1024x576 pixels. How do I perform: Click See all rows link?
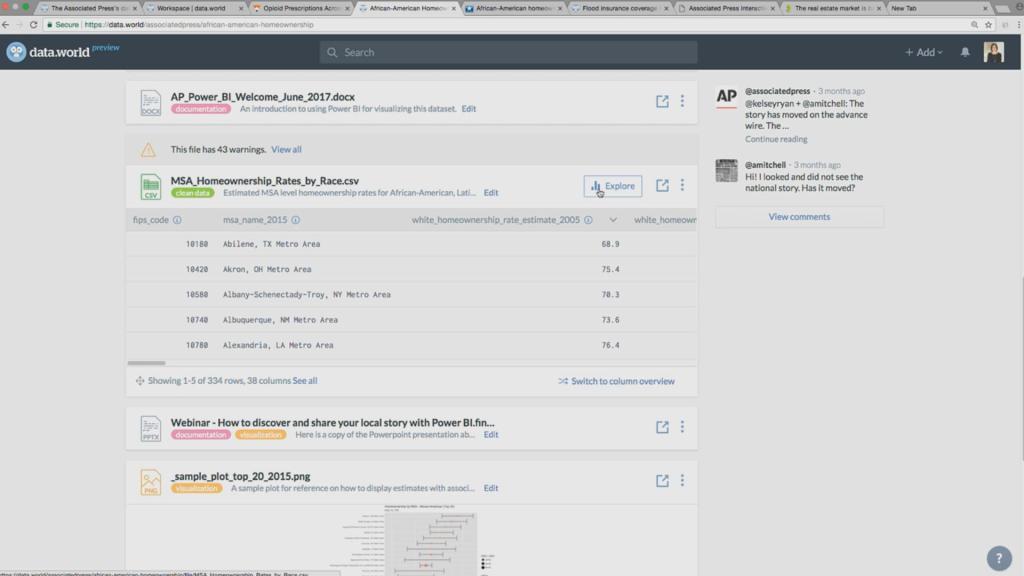305,381
